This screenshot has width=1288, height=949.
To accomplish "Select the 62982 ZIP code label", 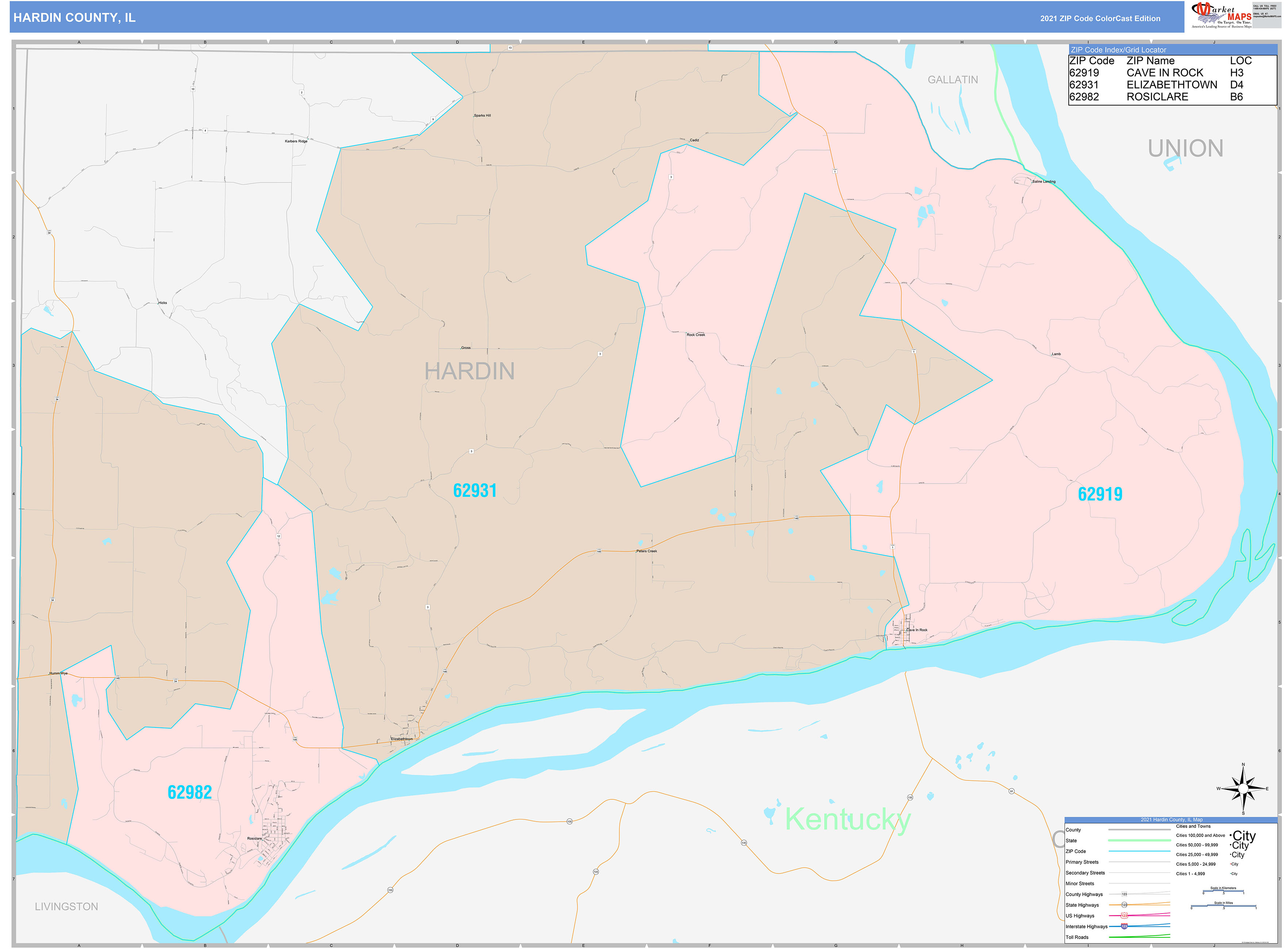I will pos(189,792).
